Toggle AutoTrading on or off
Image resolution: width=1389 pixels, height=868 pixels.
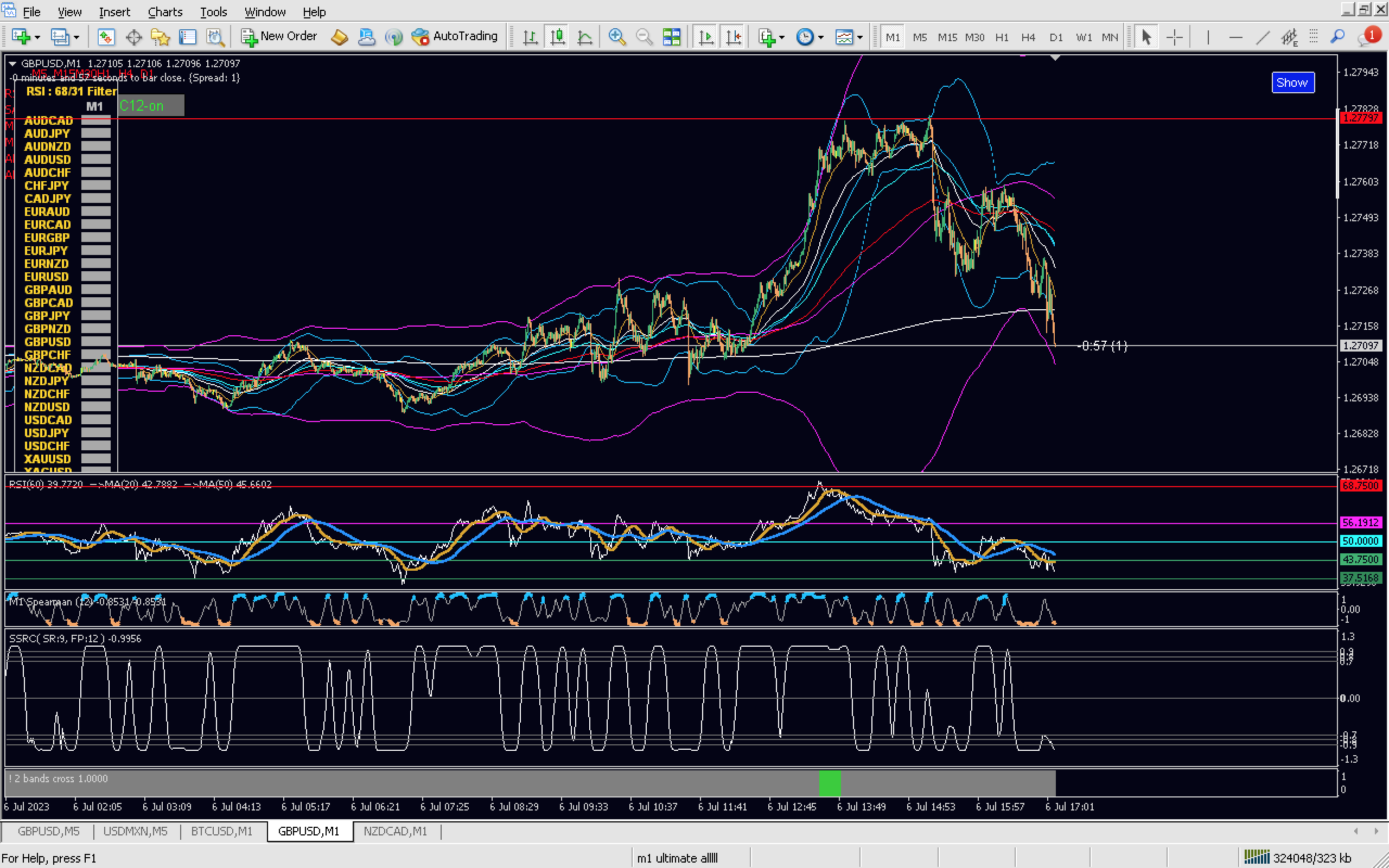[x=455, y=37]
